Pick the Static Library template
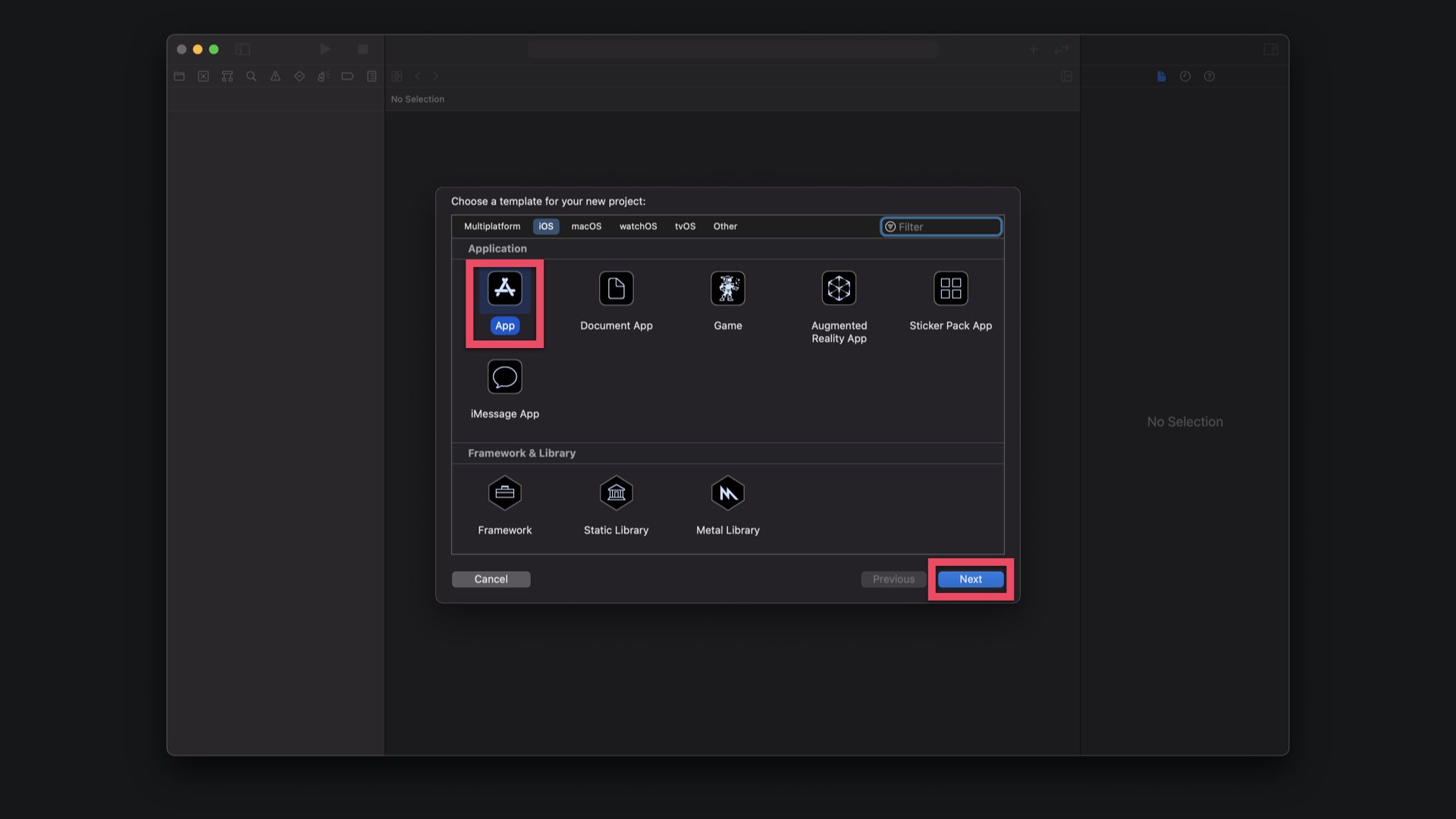This screenshot has width=1456, height=819. pos(616,494)
